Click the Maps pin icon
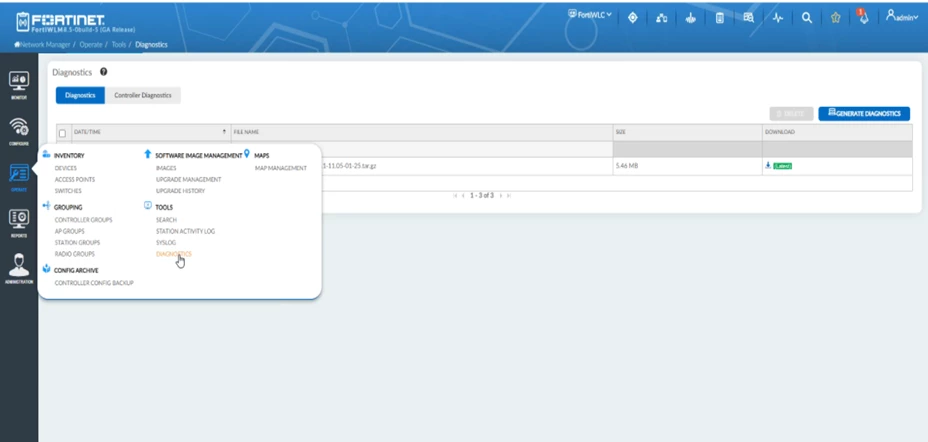 [247, 154]
